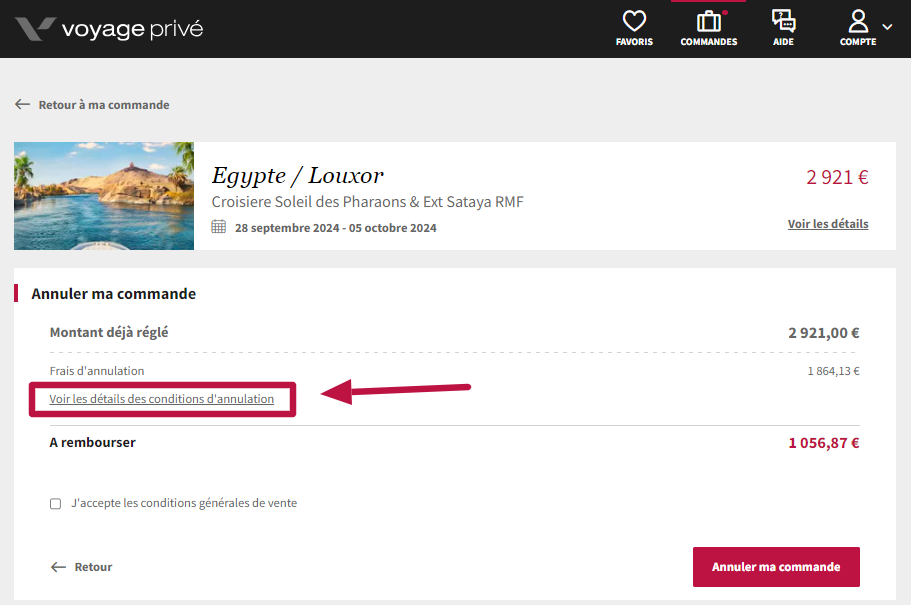The width and height of the screenshot is (911, 605).
Task: Check J'accepte les conditions générales de vente
Action: click(55, 503)
